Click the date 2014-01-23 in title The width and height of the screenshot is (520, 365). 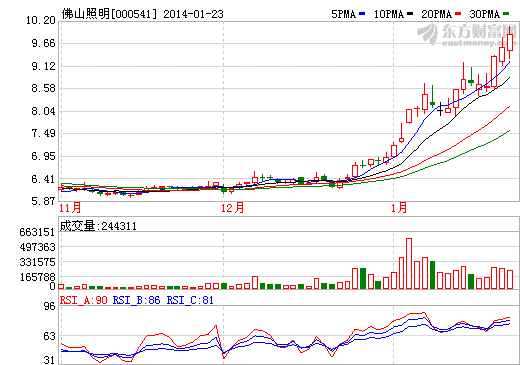coord(193,14)
